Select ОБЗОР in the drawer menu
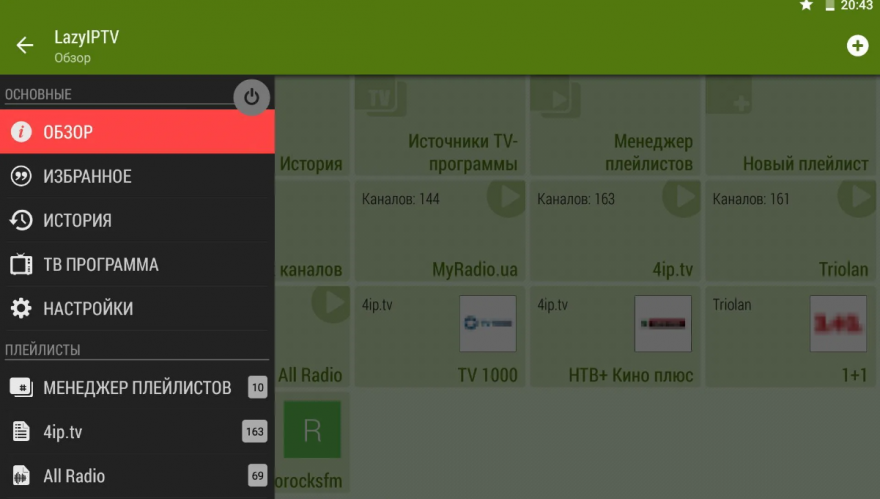The image size is (880, 499). pos(137,132)
